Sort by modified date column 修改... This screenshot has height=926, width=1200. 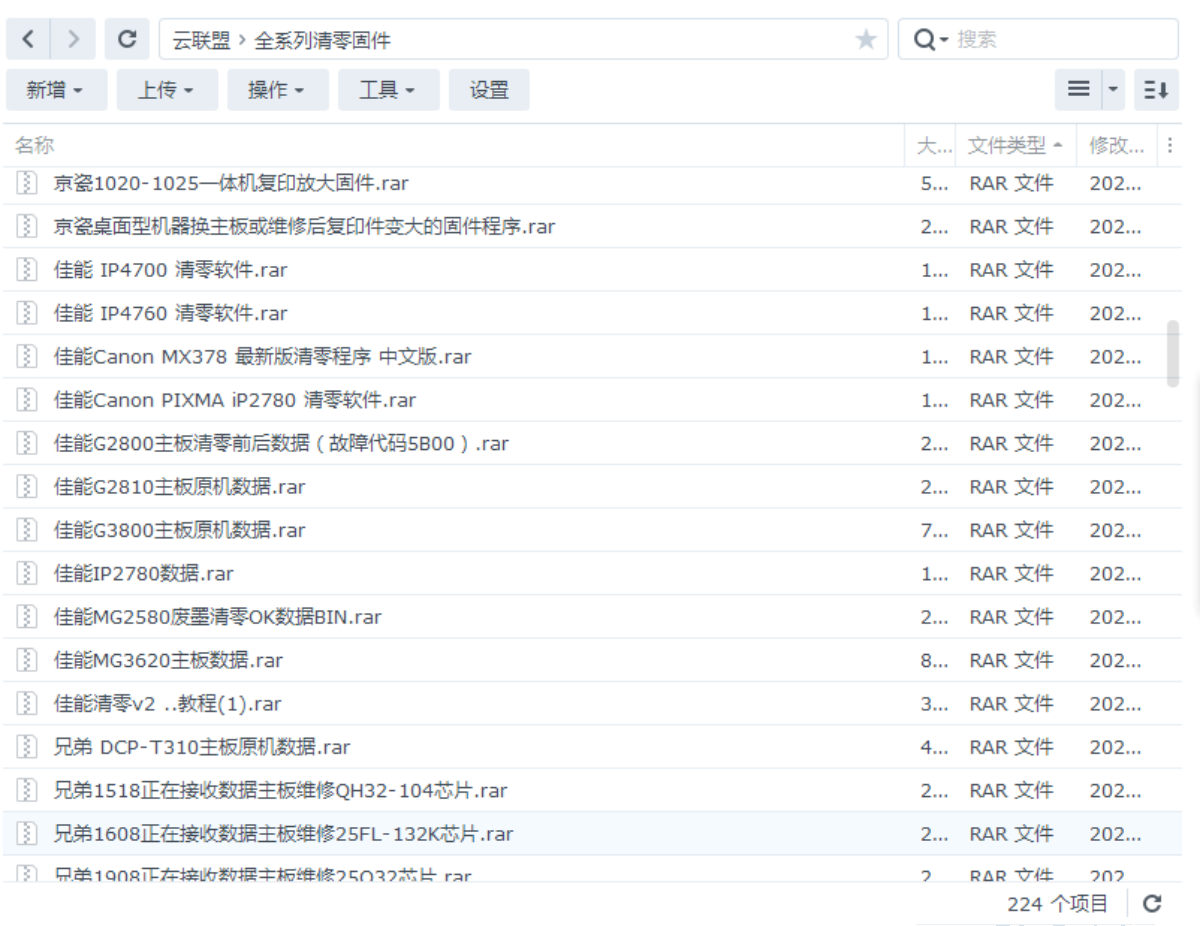point(1117,146)
